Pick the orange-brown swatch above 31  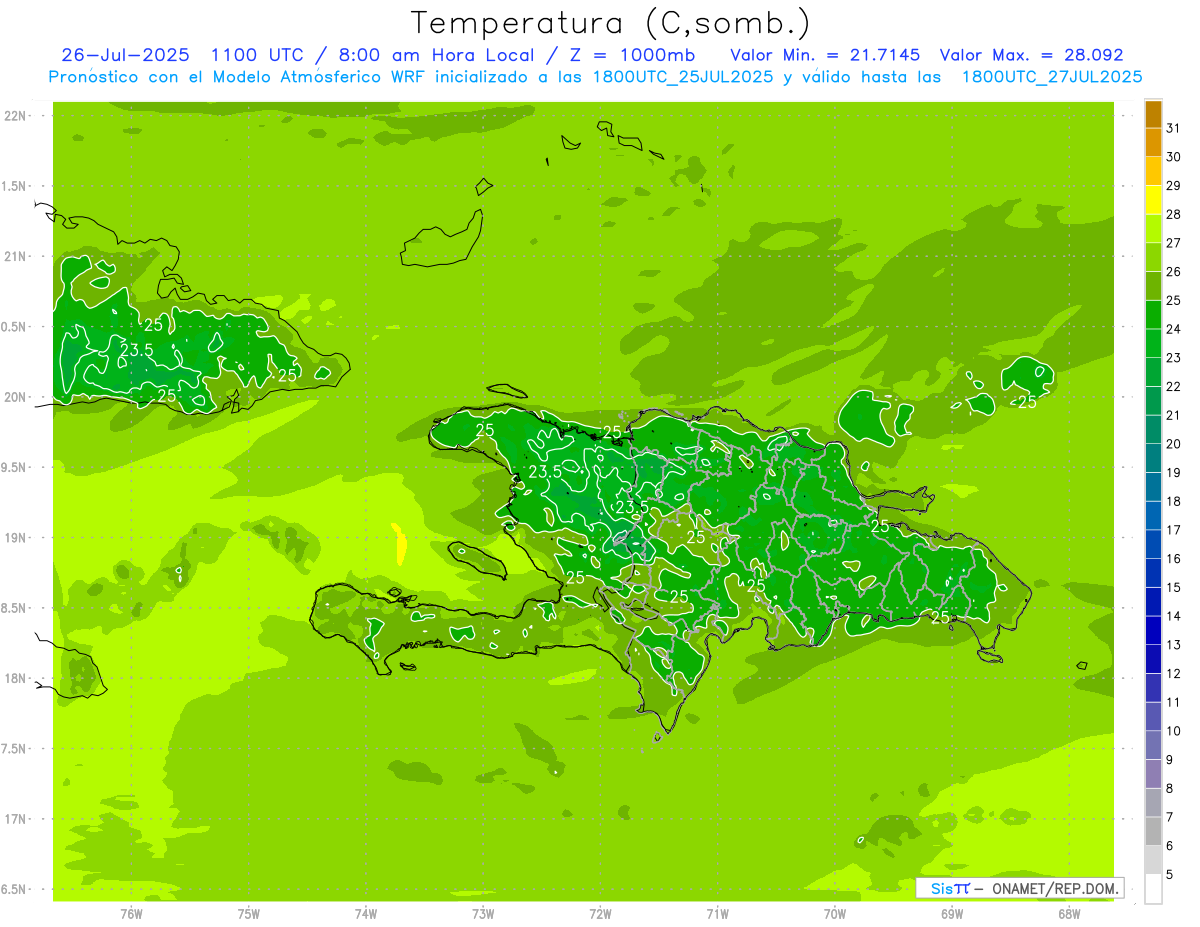pos(1153,114)
